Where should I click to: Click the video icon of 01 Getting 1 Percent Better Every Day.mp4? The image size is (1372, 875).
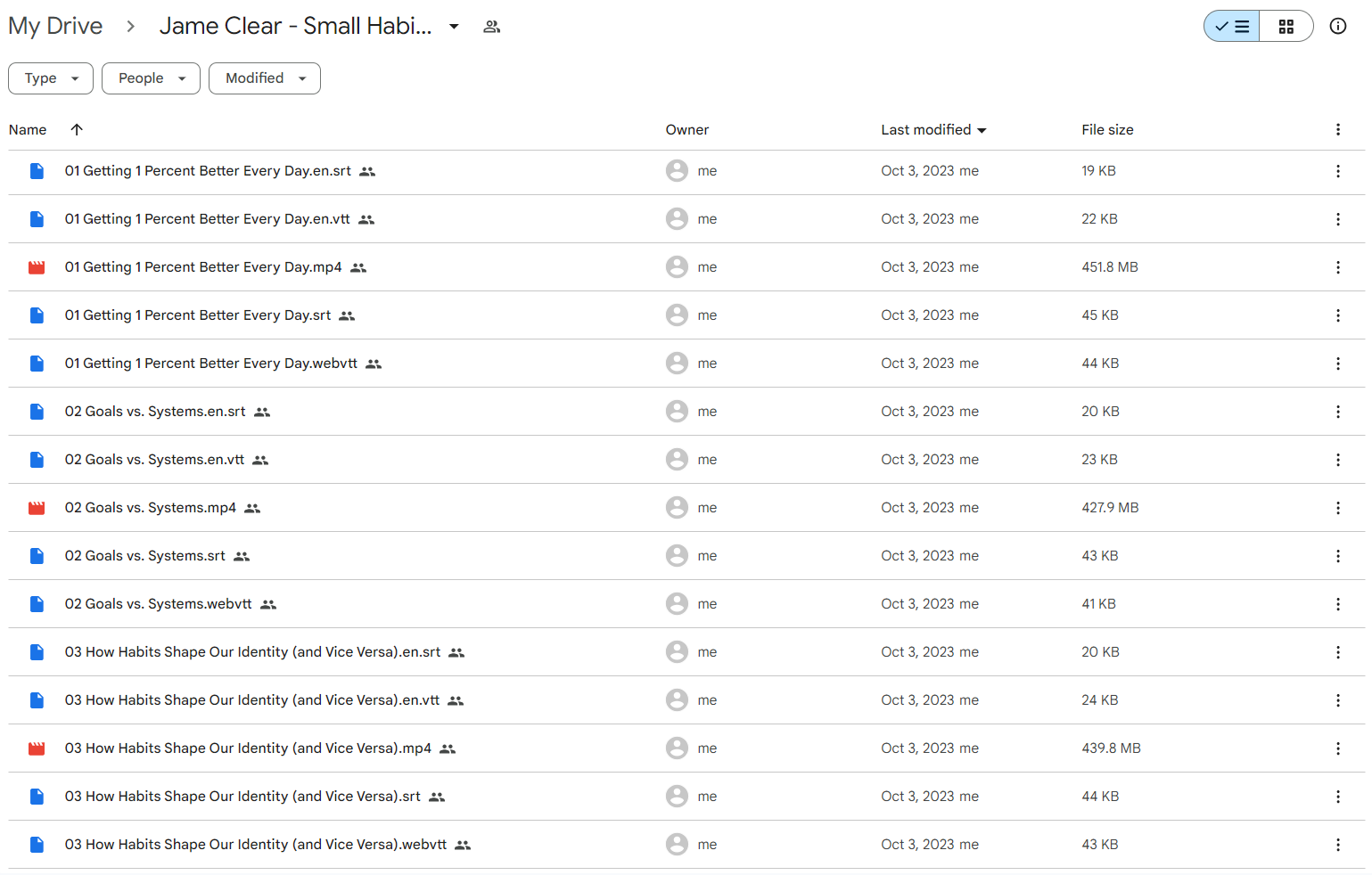point(37,267)
